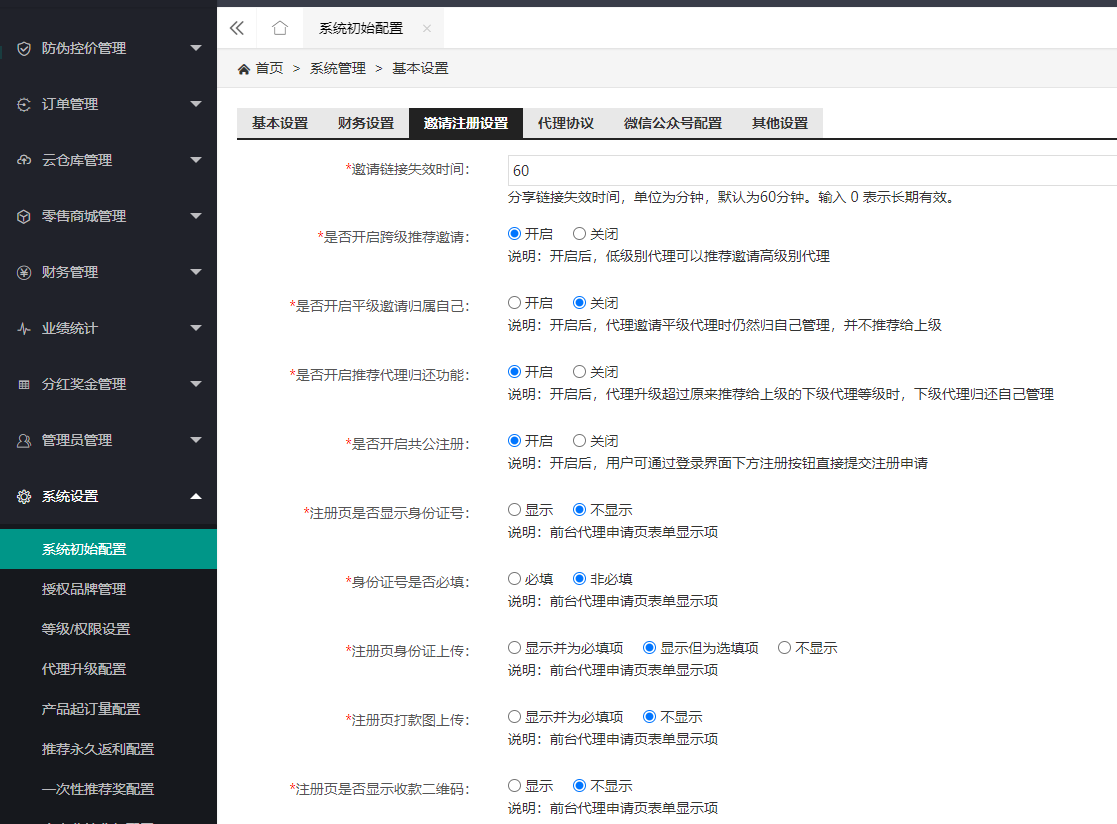The width and height of the screenshot is (1117, 824).
Task: Switch to the 基本设置 tab
Action: (x=280, y=123)
